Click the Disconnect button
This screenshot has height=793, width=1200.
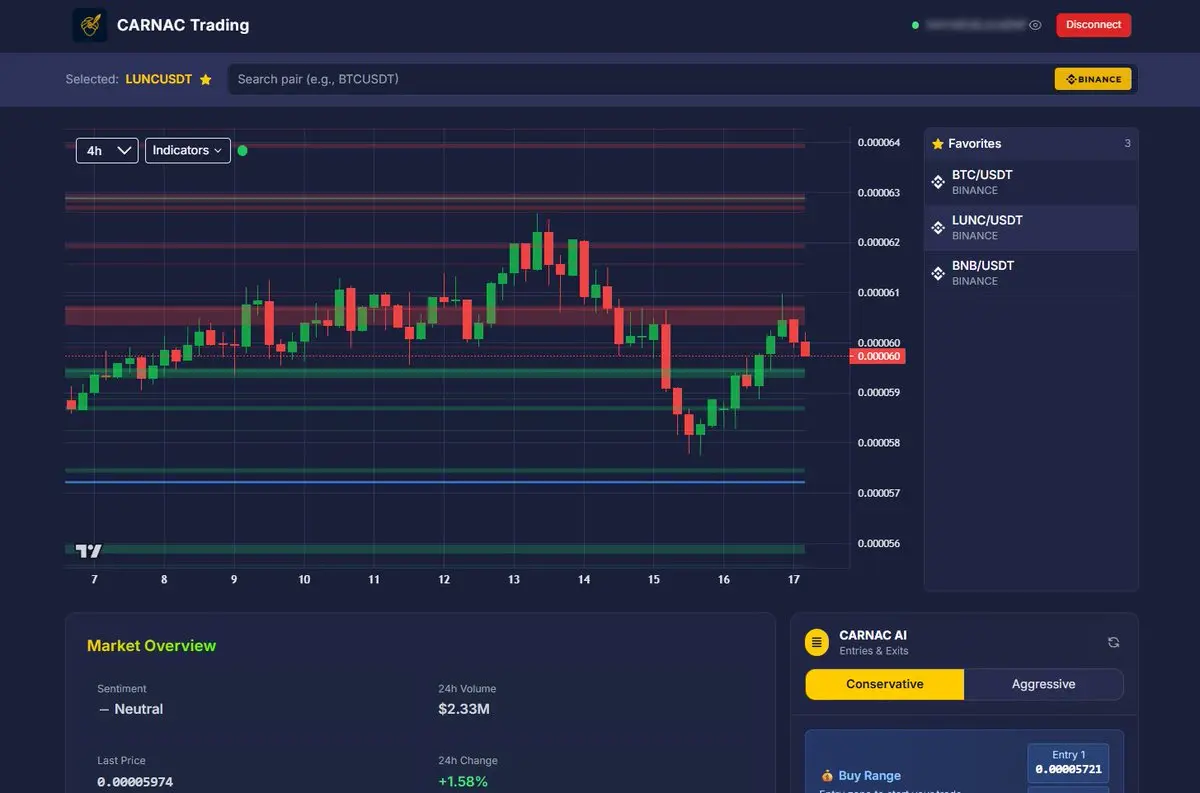point(1093,25)
